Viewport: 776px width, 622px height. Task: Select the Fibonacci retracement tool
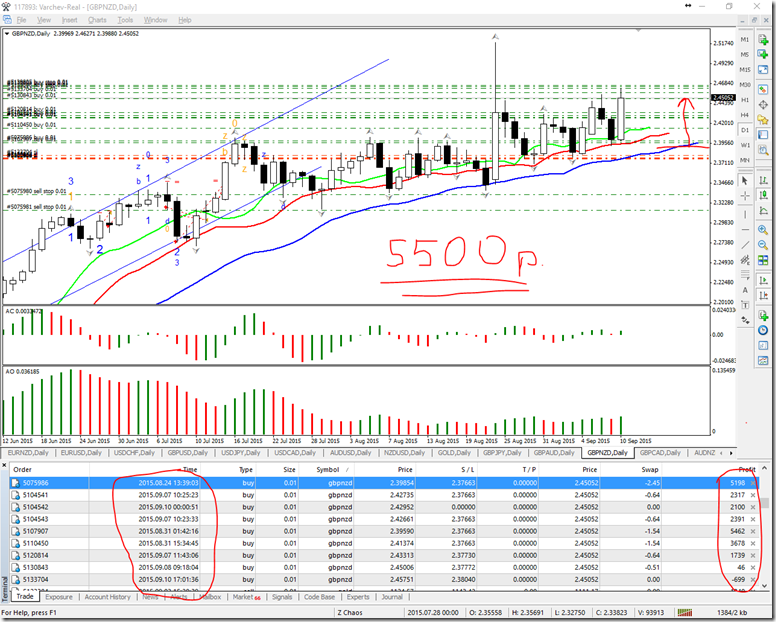pos(745,275)
